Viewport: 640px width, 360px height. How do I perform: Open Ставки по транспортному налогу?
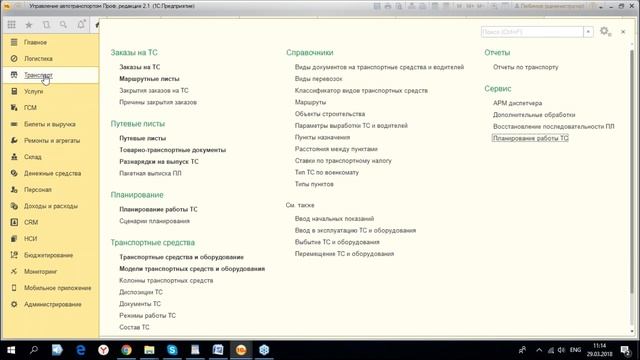[x=343, y=161]
